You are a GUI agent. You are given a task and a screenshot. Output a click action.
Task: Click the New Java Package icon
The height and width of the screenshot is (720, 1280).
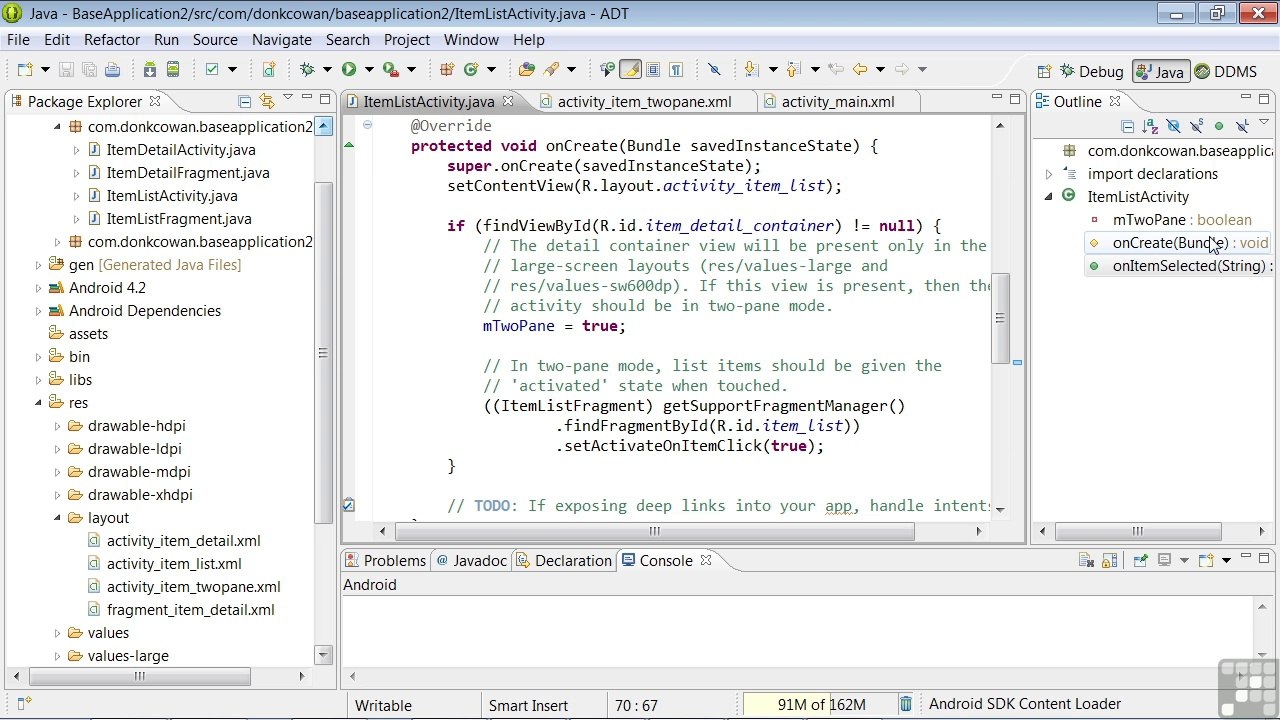[x=447, y=69]
